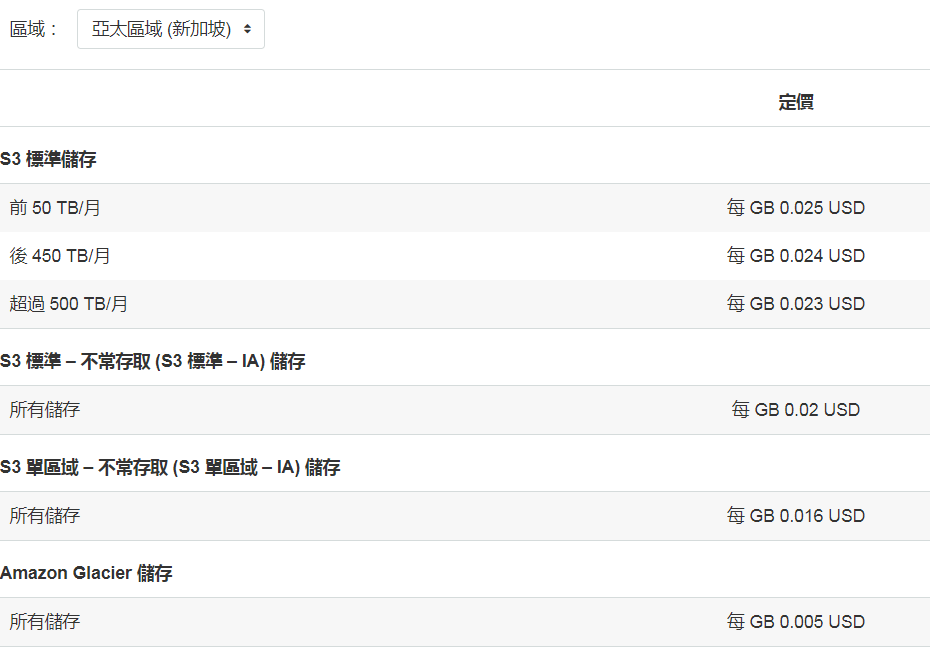Open the region dropdown showing 亞太區域 (新加坡)
Screen dimensions: 930x664
pos(171,29)
